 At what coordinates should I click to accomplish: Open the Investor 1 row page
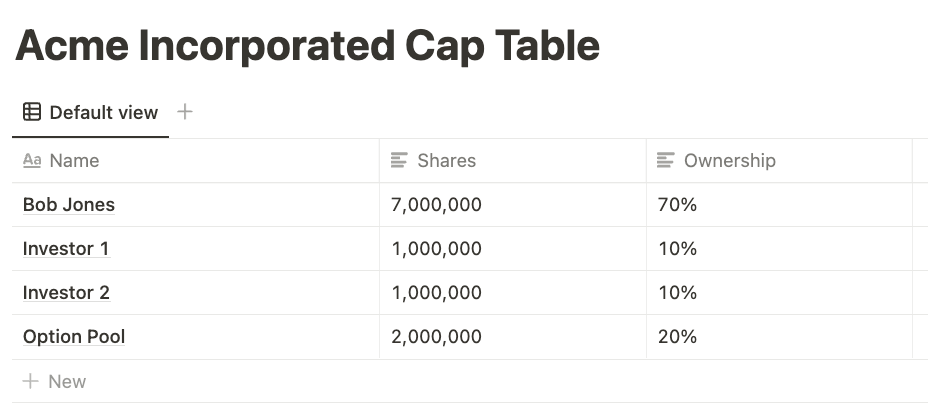pos(66,249)
